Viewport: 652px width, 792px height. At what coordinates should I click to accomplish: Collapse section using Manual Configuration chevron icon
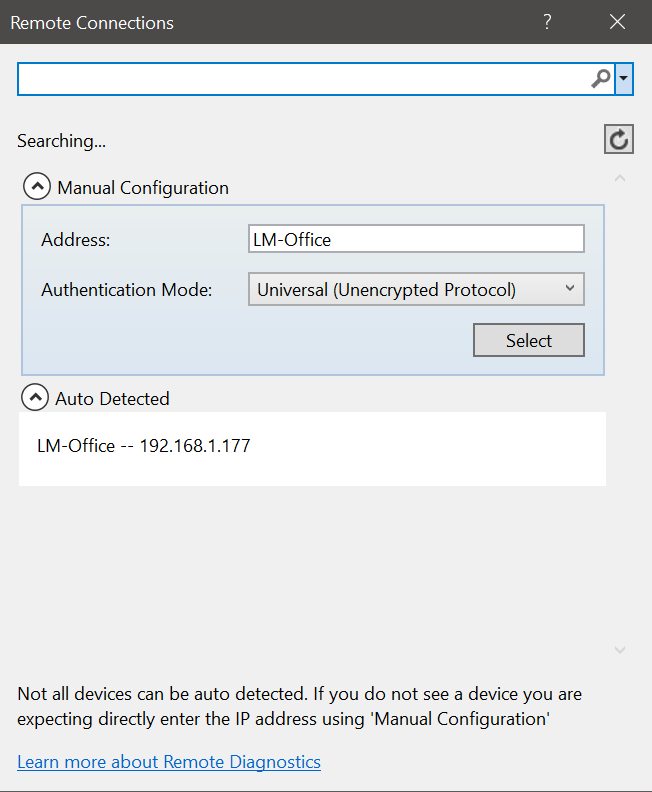(36, 187)
